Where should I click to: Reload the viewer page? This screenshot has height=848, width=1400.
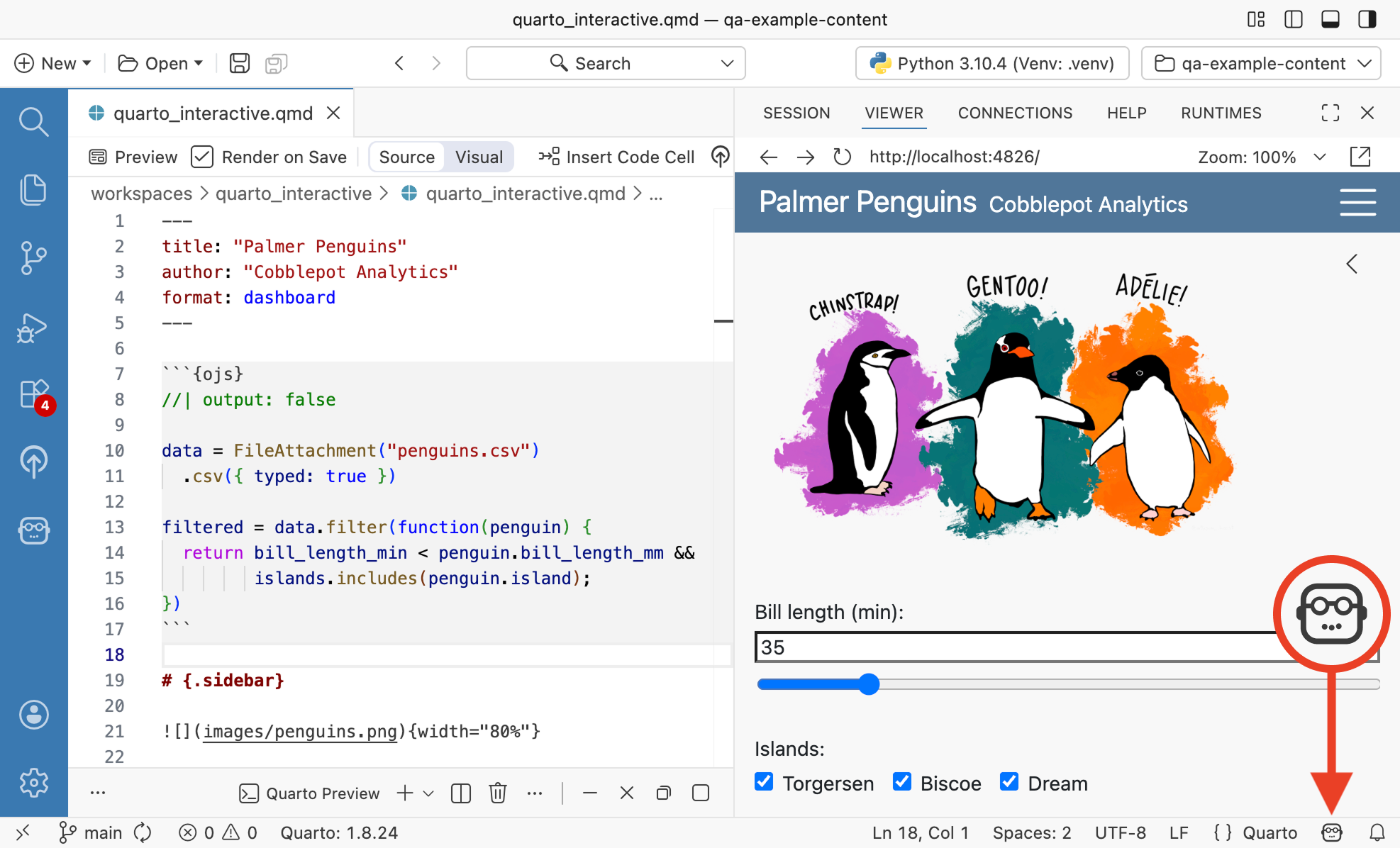point(842,157)
